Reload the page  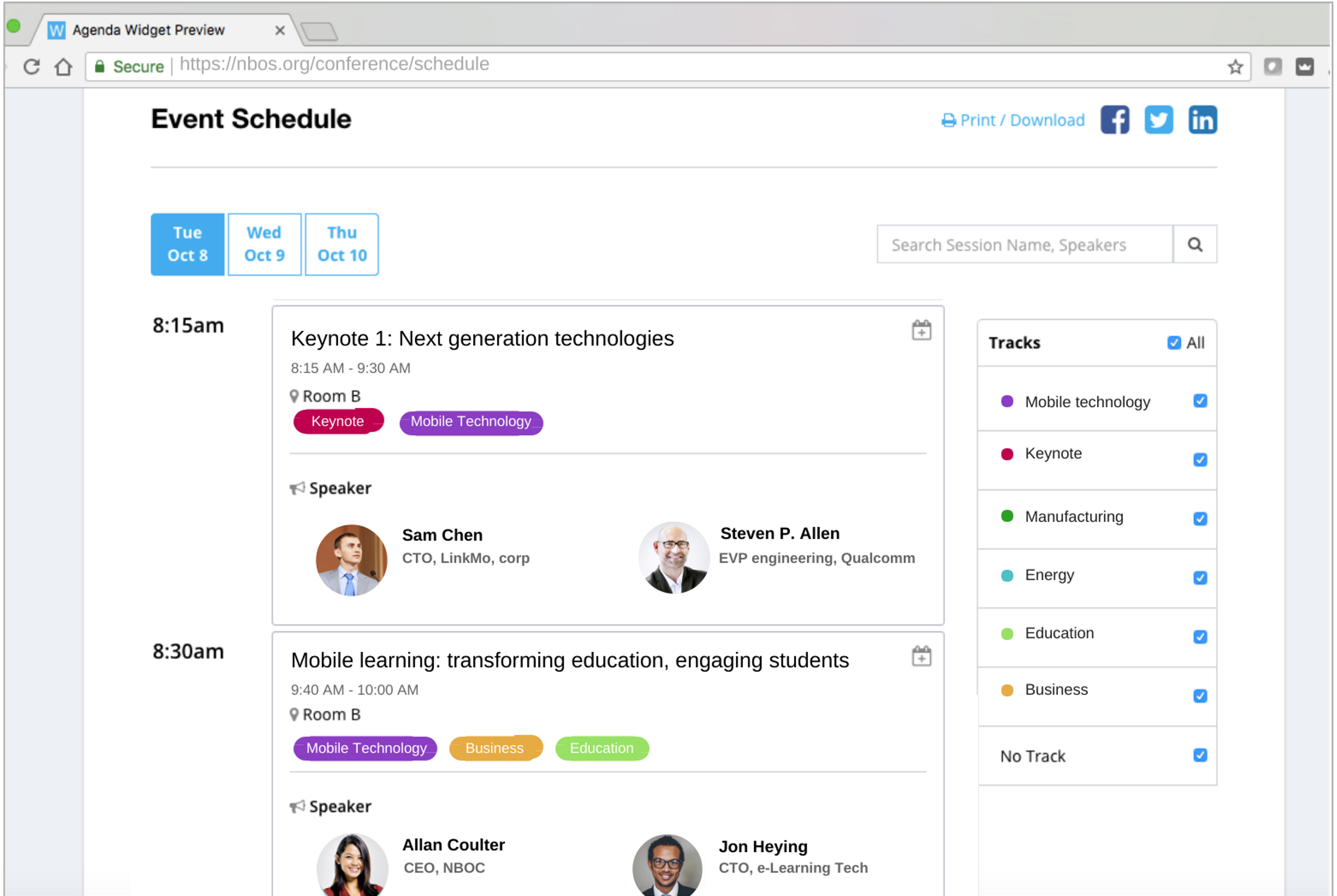point(32,67)
